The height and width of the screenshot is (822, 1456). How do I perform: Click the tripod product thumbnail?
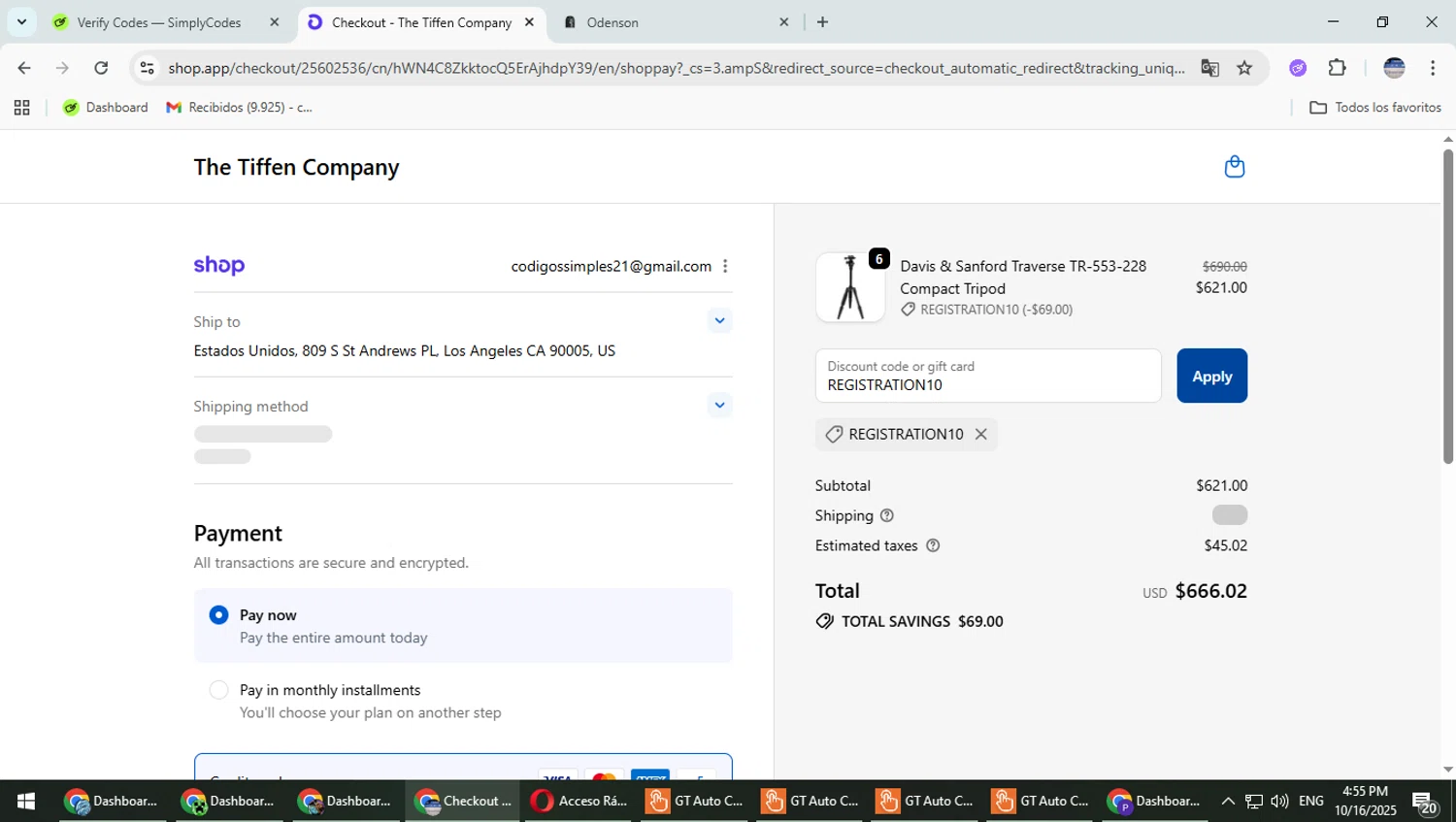coord(850,287)
